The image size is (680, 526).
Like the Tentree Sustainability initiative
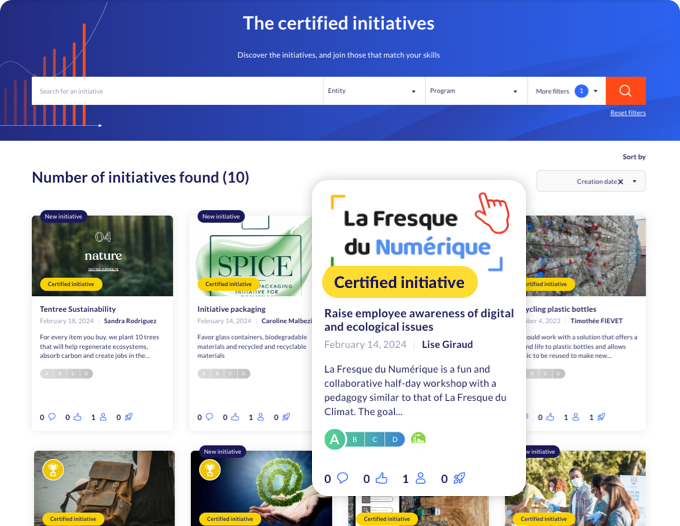tap(77, 417)
